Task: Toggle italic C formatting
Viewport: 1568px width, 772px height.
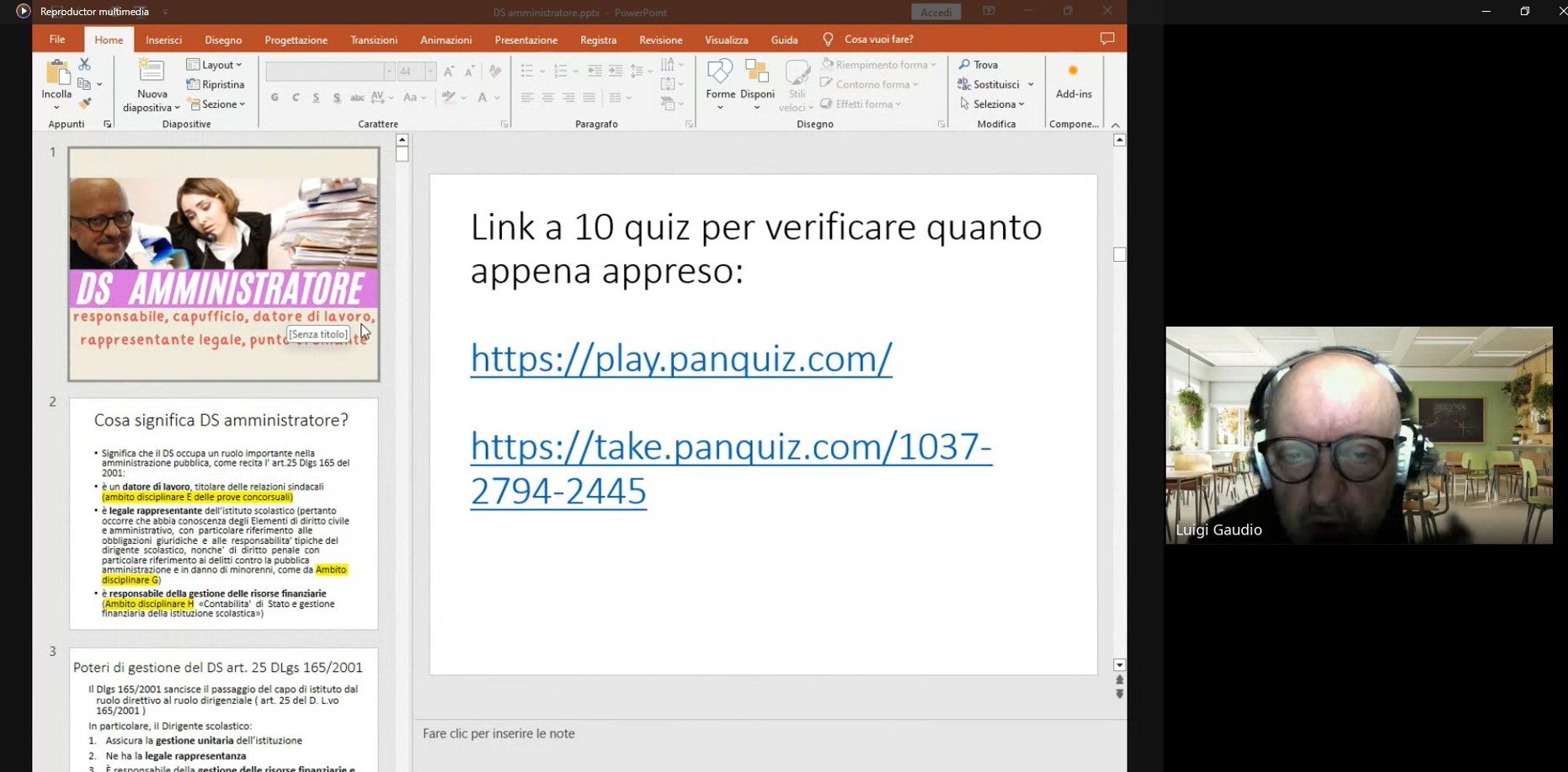Action: (x=296, y=98)
